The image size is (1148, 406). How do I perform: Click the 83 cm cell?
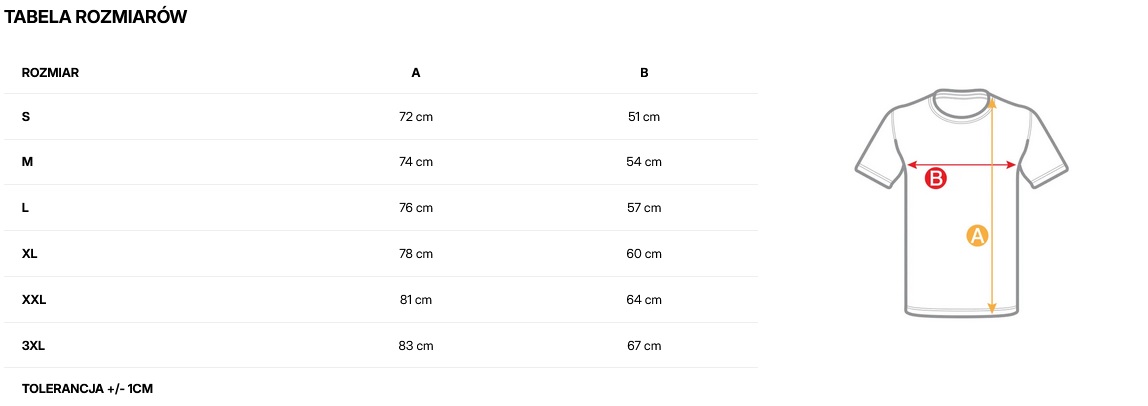[x=416, y=346]
